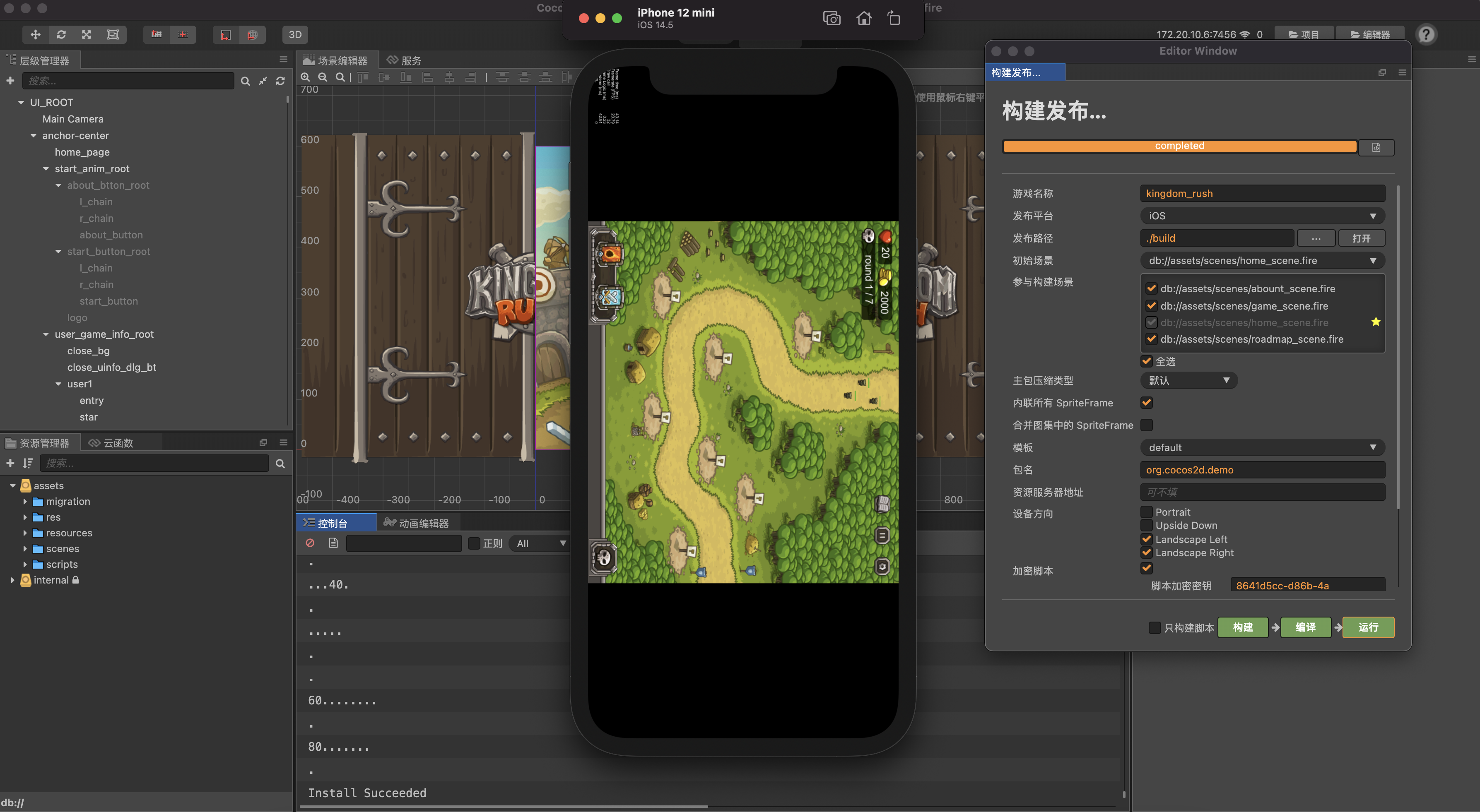Open the hierarchy panel hamburger menu

283,59
